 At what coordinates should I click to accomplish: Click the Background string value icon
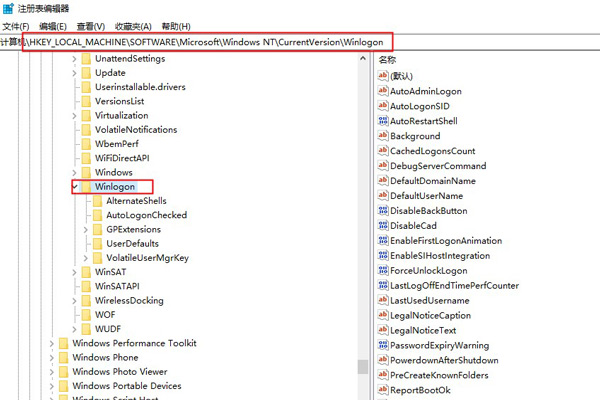coord(383,136)
